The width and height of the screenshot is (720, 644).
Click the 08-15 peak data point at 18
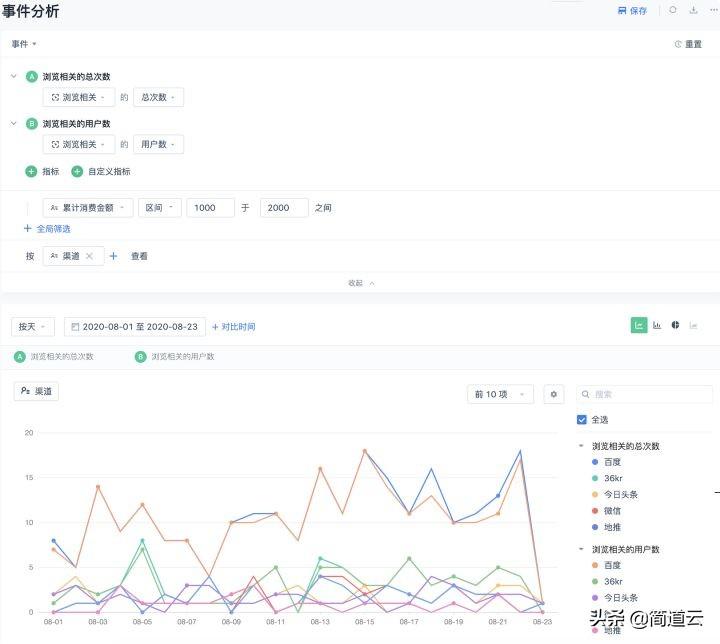point(365,451)
